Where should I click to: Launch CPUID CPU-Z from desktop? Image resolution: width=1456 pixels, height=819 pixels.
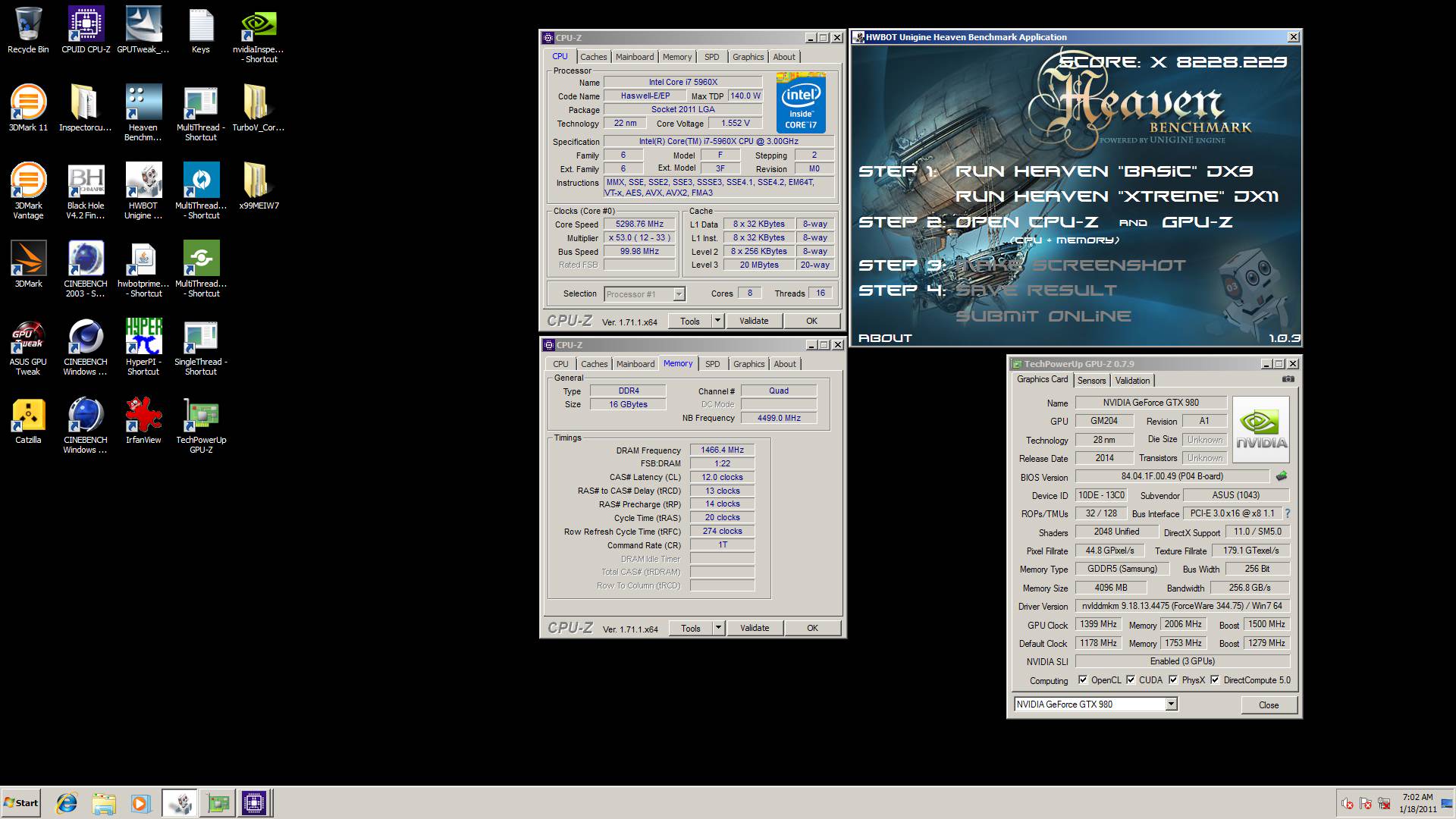(x=86, y=30)
